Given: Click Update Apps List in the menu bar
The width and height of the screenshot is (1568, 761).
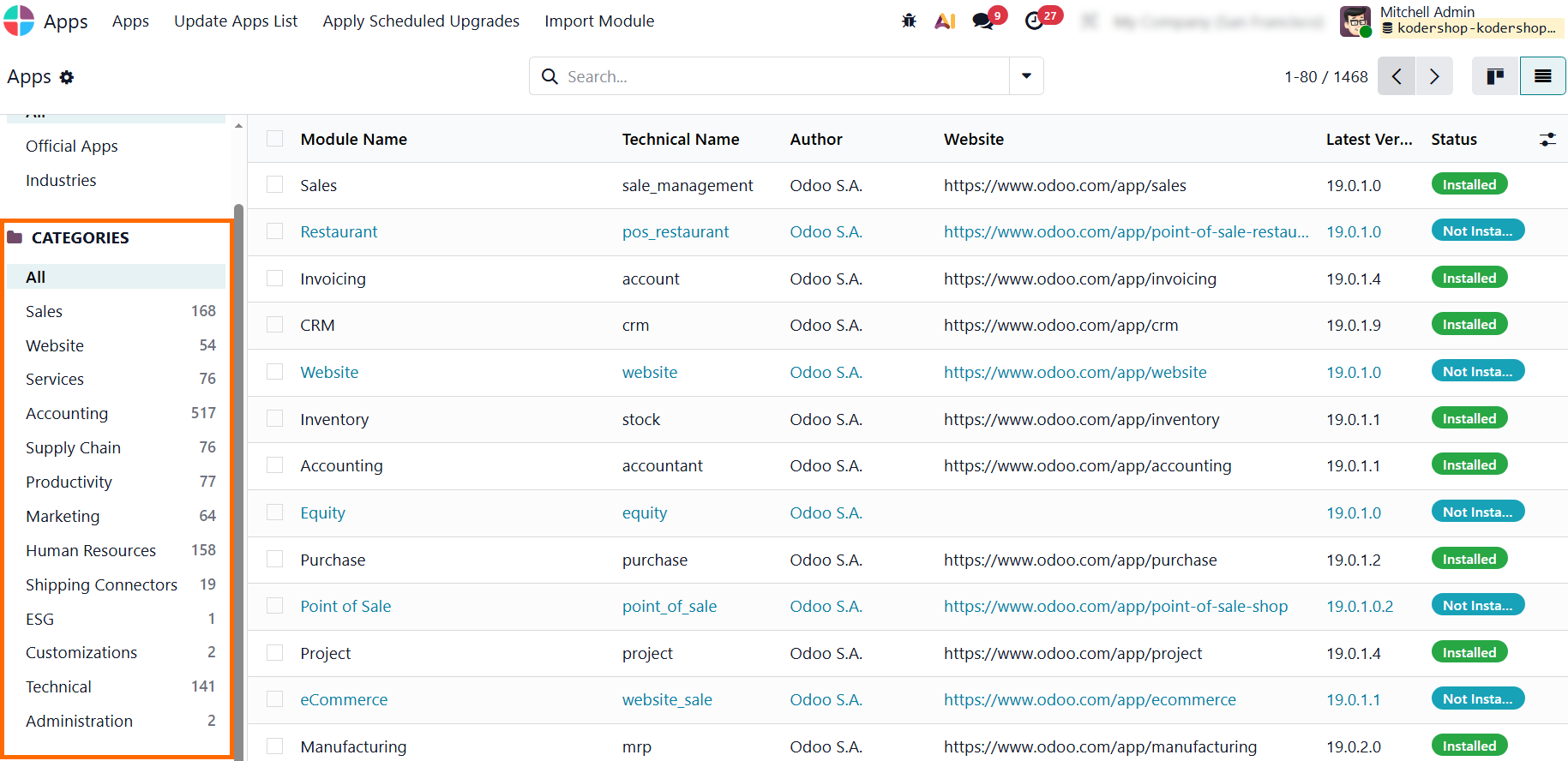Looking at the screenshot, I should 236,21.
